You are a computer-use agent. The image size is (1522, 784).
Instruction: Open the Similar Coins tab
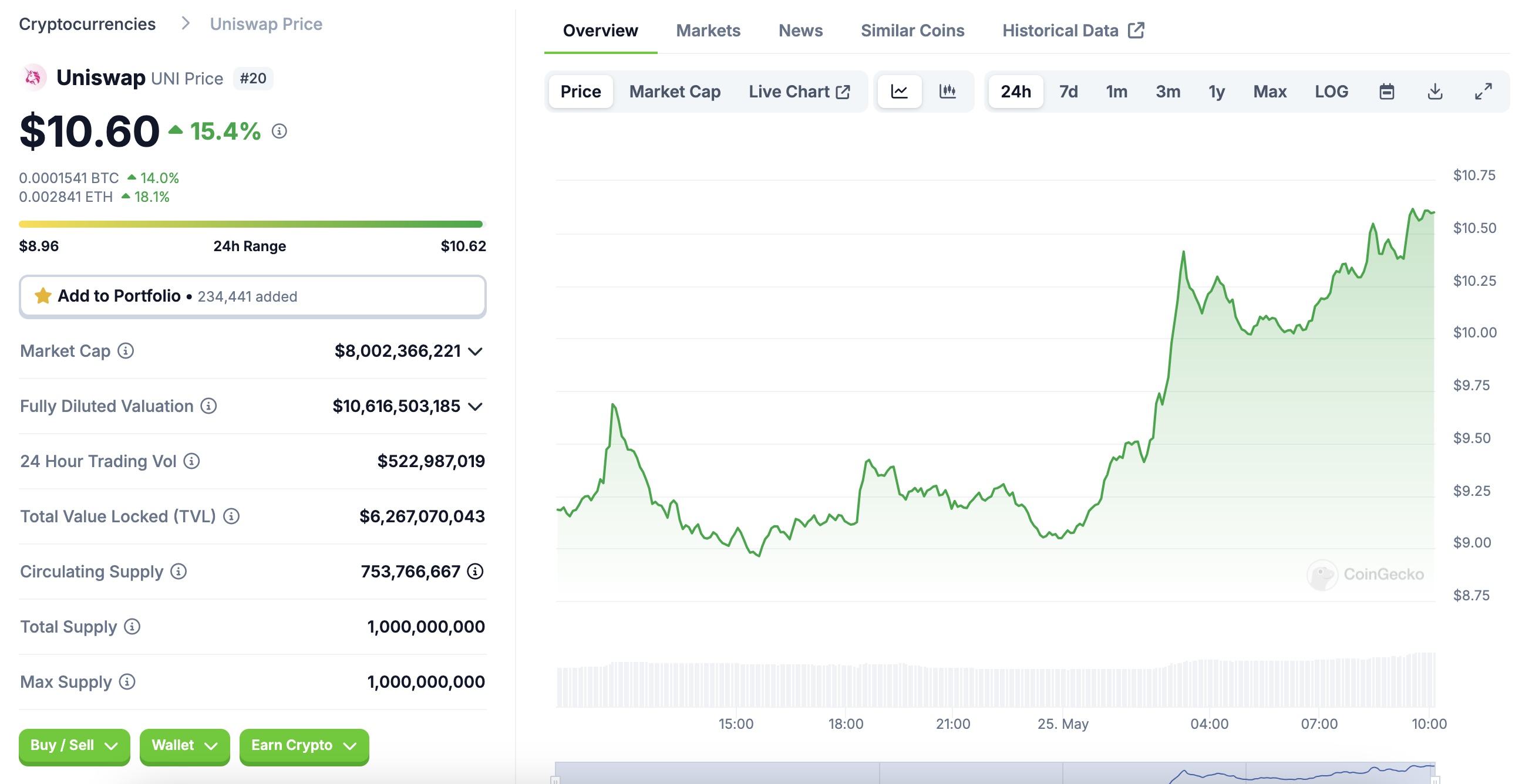[912, 31]
